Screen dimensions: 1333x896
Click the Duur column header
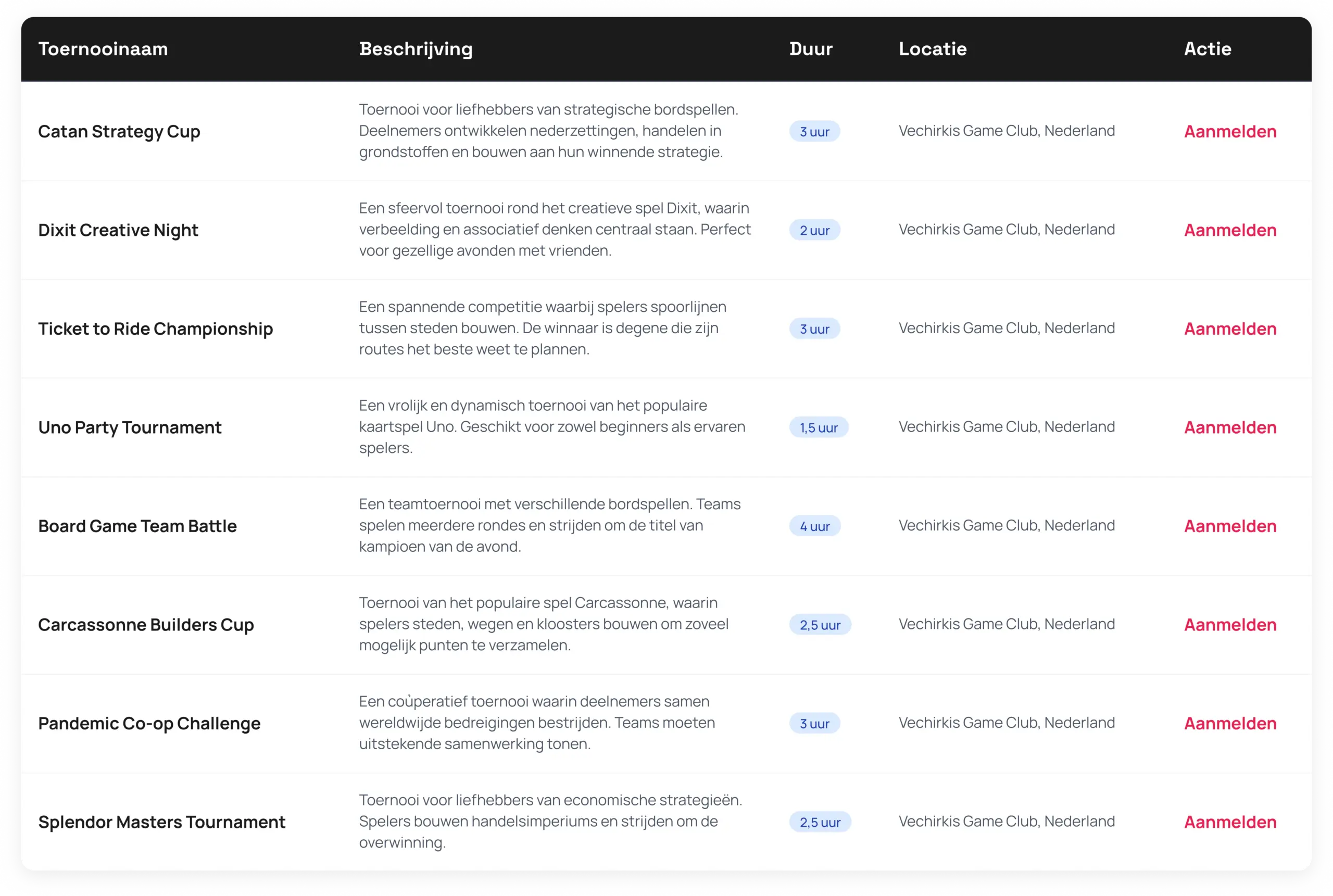click(x=810, y=49)
